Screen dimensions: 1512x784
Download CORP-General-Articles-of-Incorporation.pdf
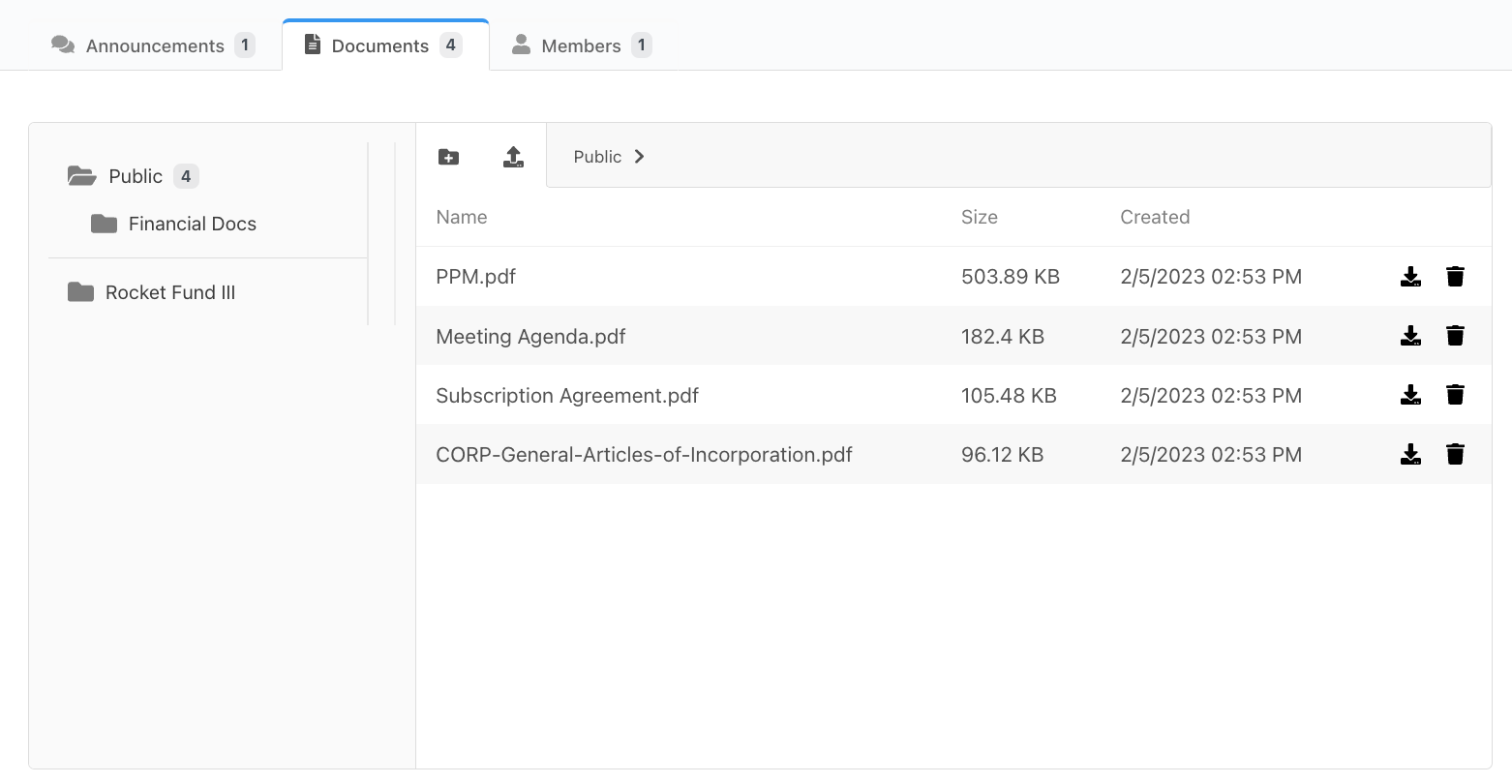click(x=1410, y=454)
